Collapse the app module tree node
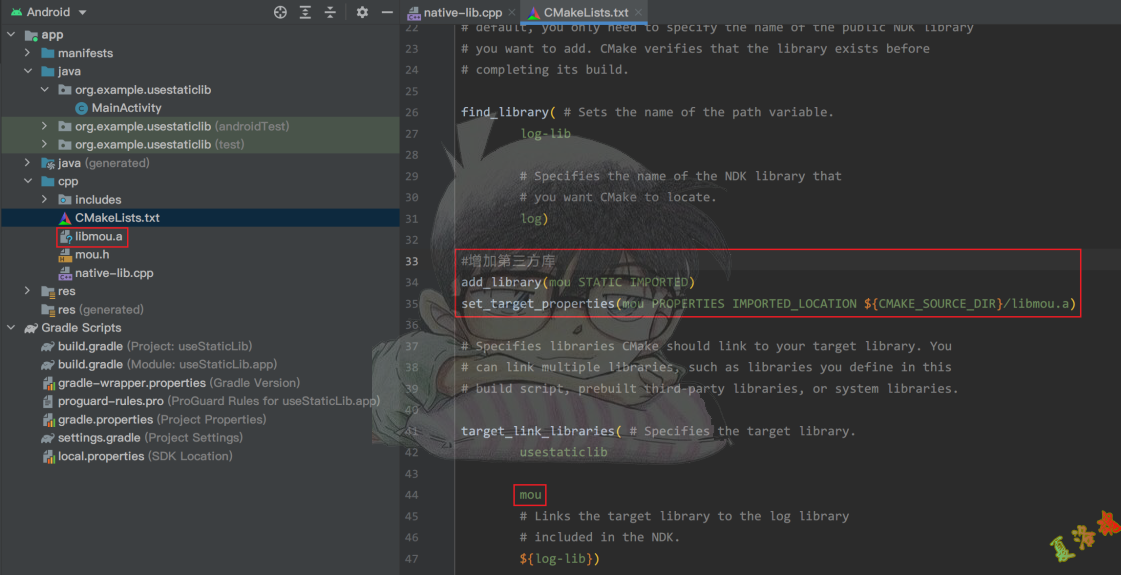 [x=11, y=35]
